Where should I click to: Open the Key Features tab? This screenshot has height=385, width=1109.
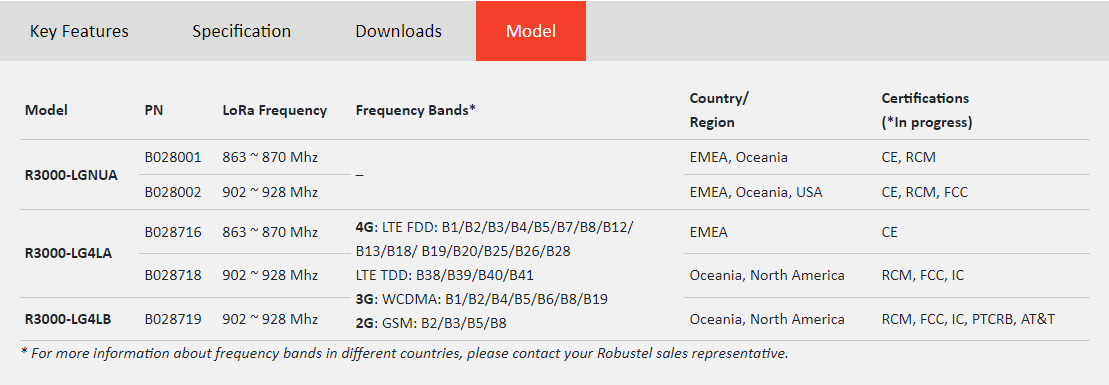tap(79, 31)
